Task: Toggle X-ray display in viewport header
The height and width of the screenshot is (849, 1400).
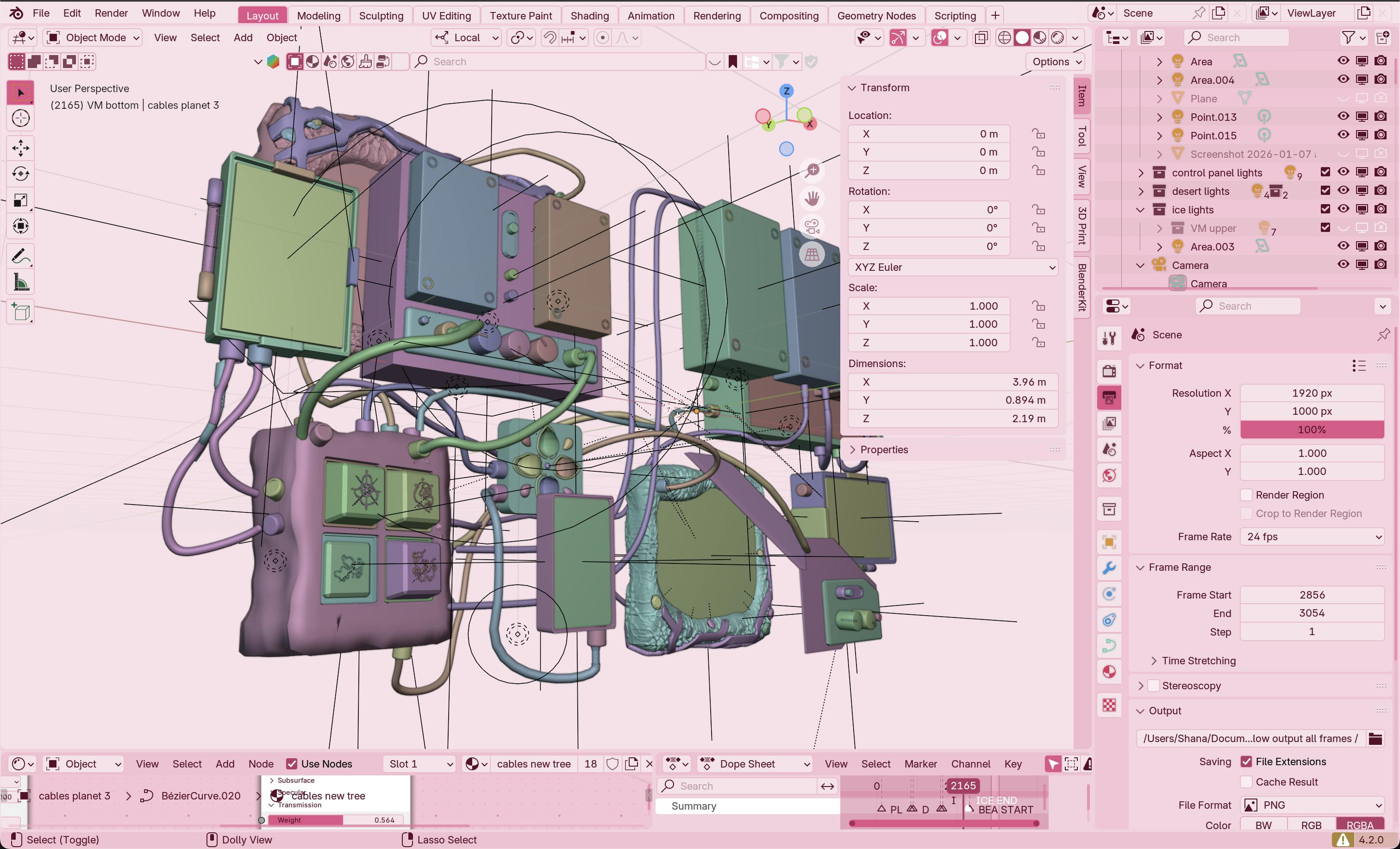Action: click(981, 37)
